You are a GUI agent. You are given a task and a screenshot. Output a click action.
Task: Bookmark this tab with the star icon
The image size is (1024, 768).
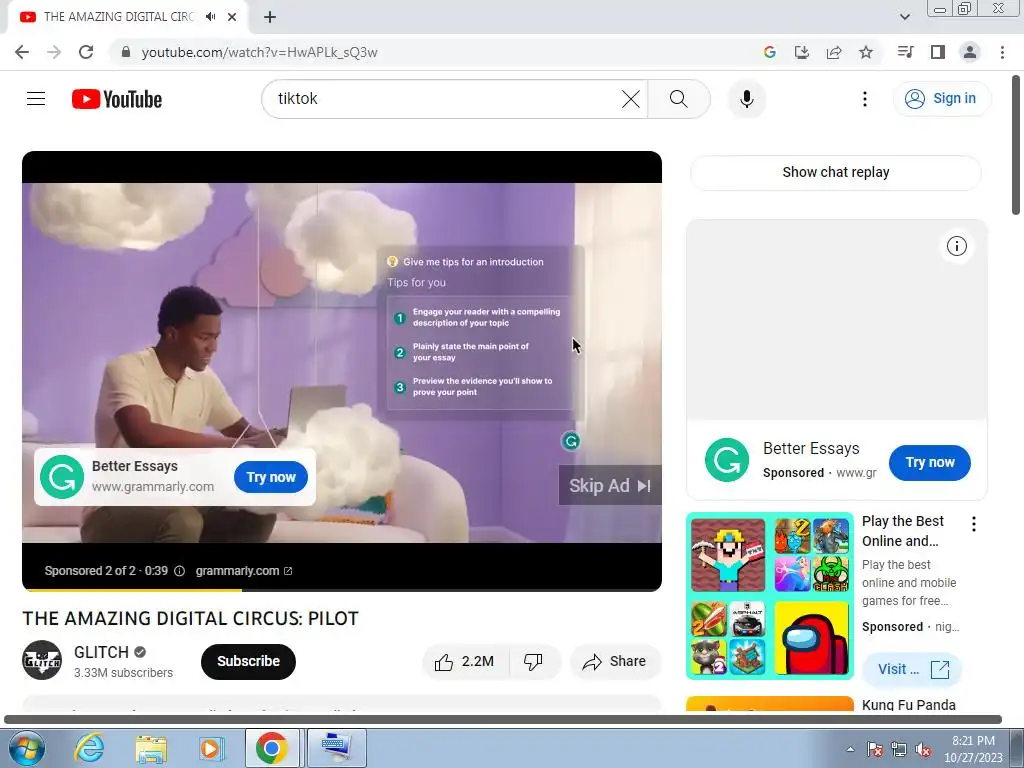(x=866, y=52)
